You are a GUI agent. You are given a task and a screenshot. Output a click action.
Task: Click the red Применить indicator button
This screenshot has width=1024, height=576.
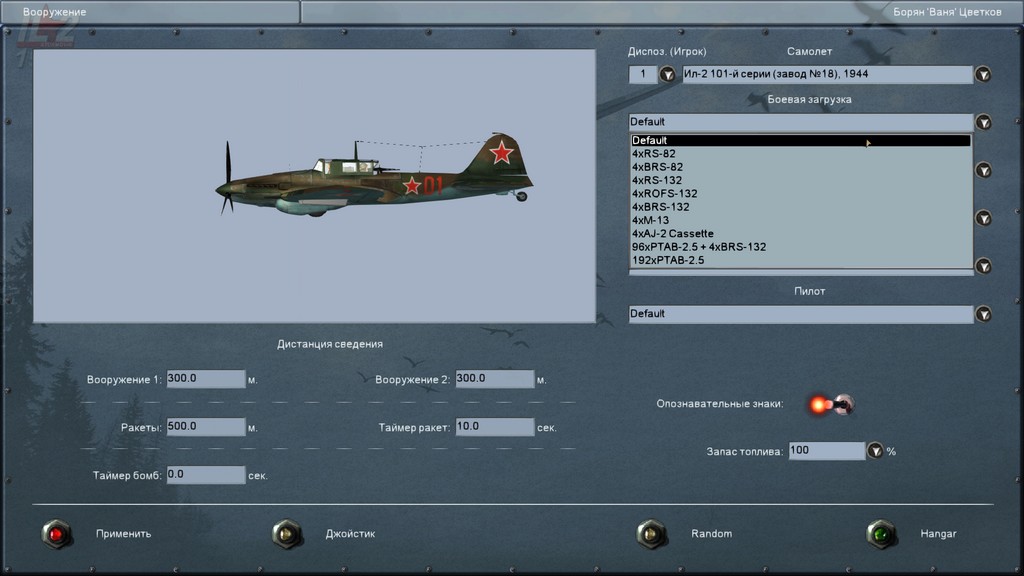tap(57, 534)
